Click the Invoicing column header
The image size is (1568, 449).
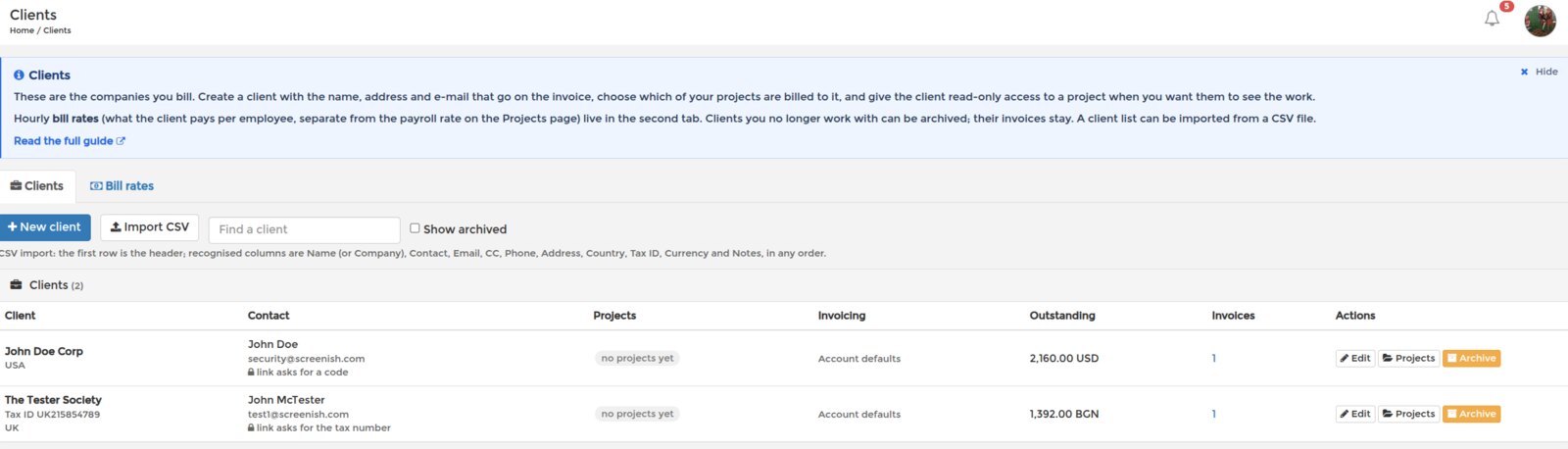pos(842,316)
